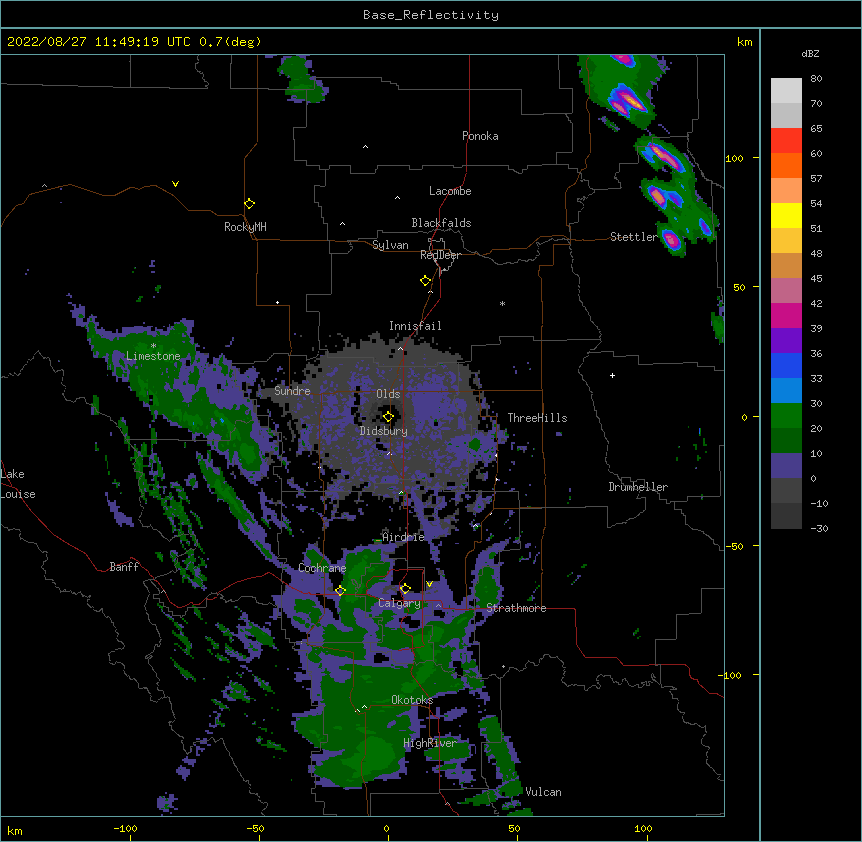
Task: Select the Cochrane city label
Action: tap(322, 568)
